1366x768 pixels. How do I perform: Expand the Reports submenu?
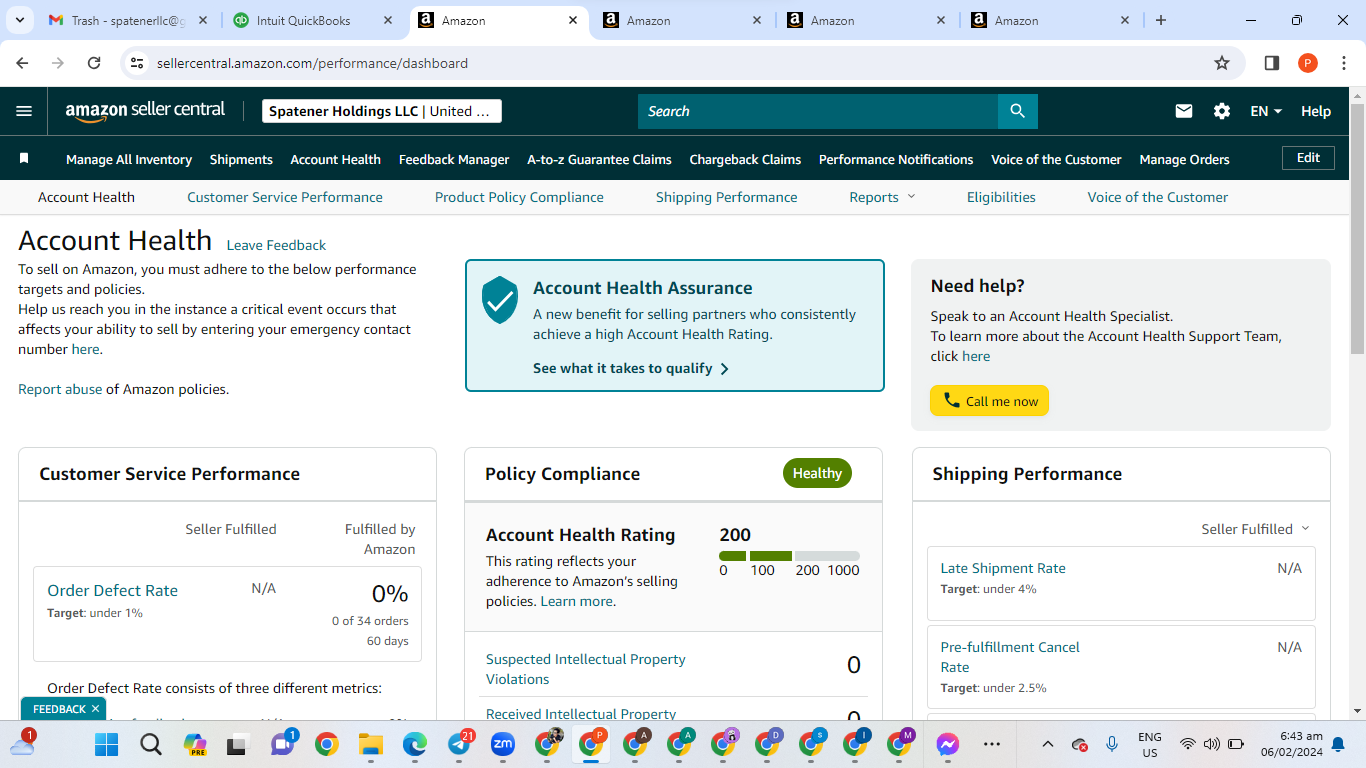coord(882,197)
